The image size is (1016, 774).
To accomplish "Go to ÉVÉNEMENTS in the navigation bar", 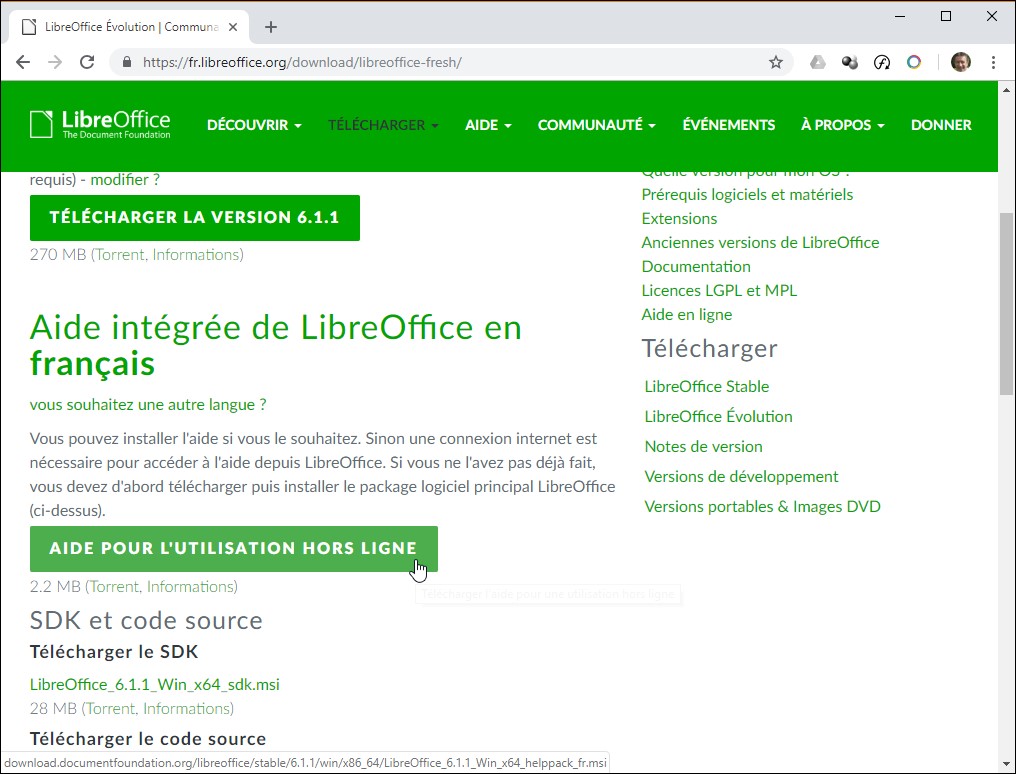I will [728, 125].
